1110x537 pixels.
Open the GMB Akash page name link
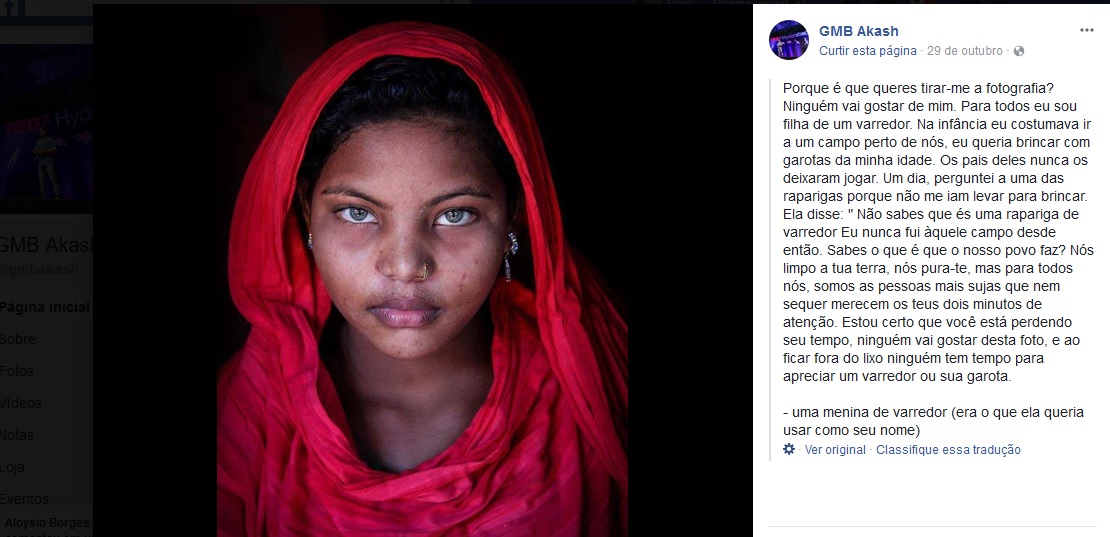(859, 31)
